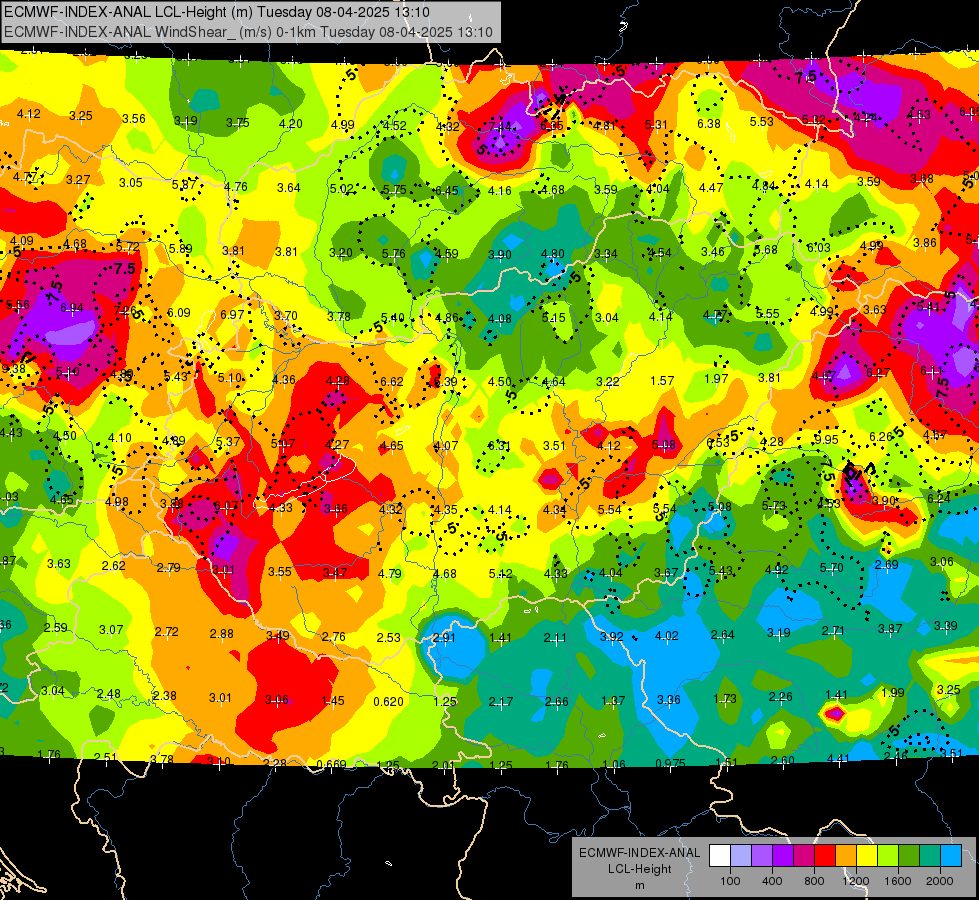Image resolution: width=979 pixels, height=900 pixels.
Task: Click the wind shear value '1.45'
Action: (333, 701)
